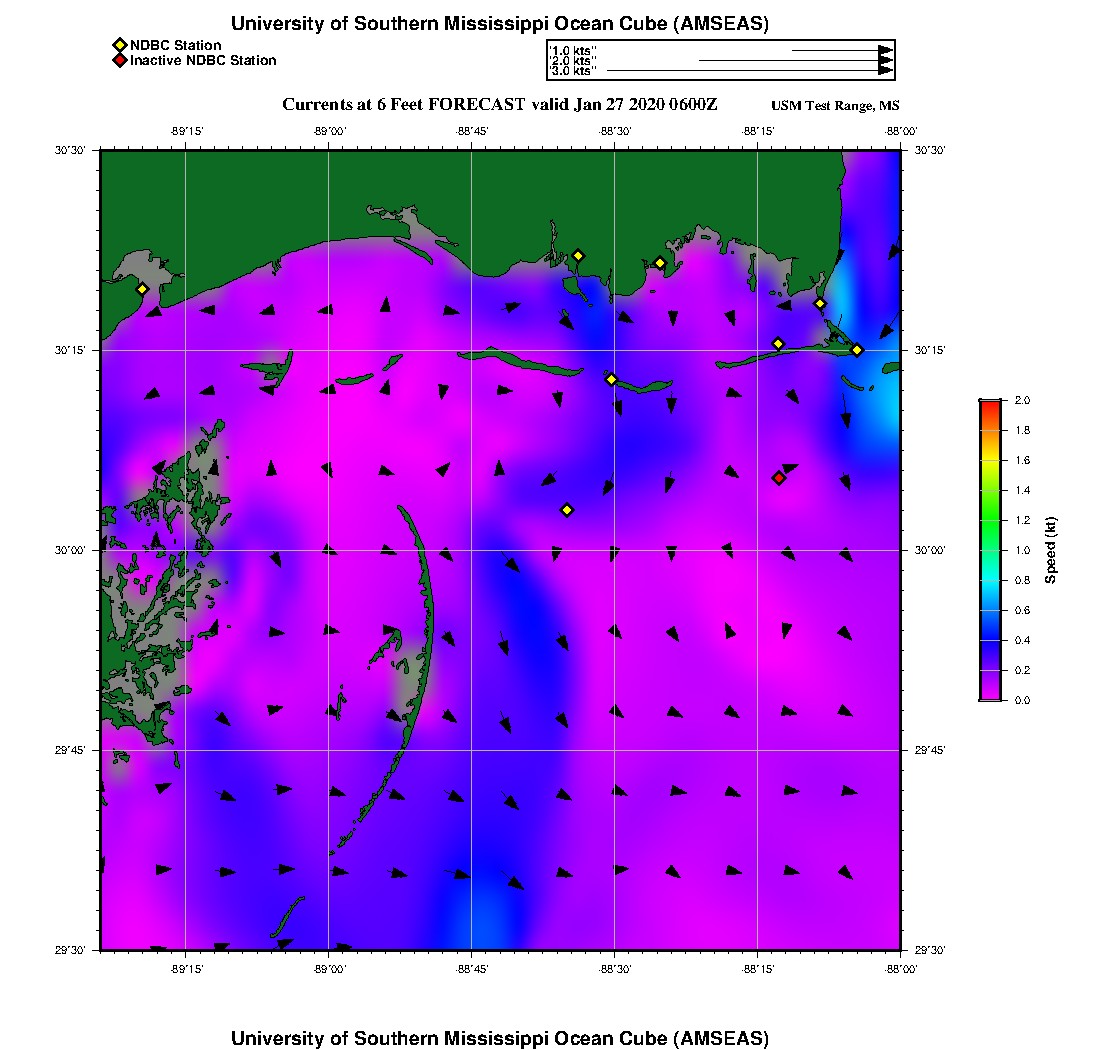Click the red top of the speed color bar

pyautogui.click(x=989, y=406)
